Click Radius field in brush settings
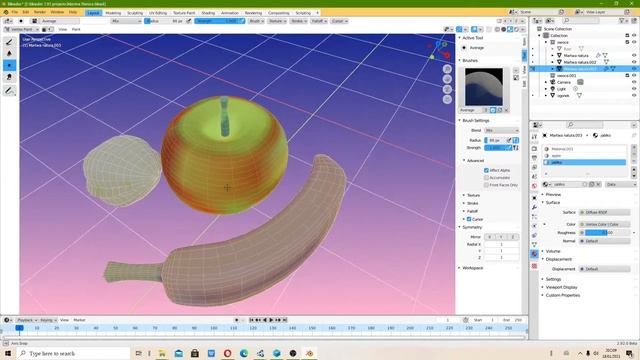This screenshot has width=640, height=360. (x=495, y=140)
